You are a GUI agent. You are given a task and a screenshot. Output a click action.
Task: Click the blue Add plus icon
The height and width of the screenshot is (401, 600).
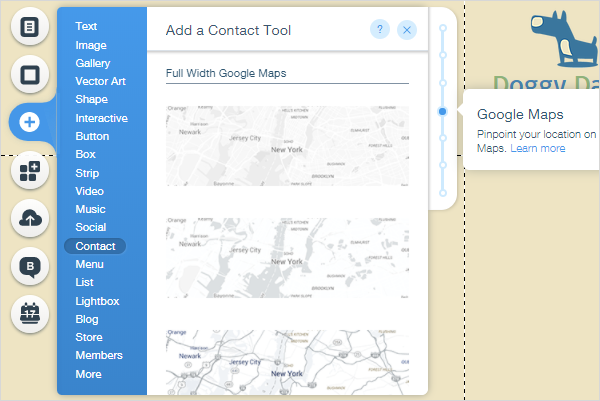click(x=30, y=122)
